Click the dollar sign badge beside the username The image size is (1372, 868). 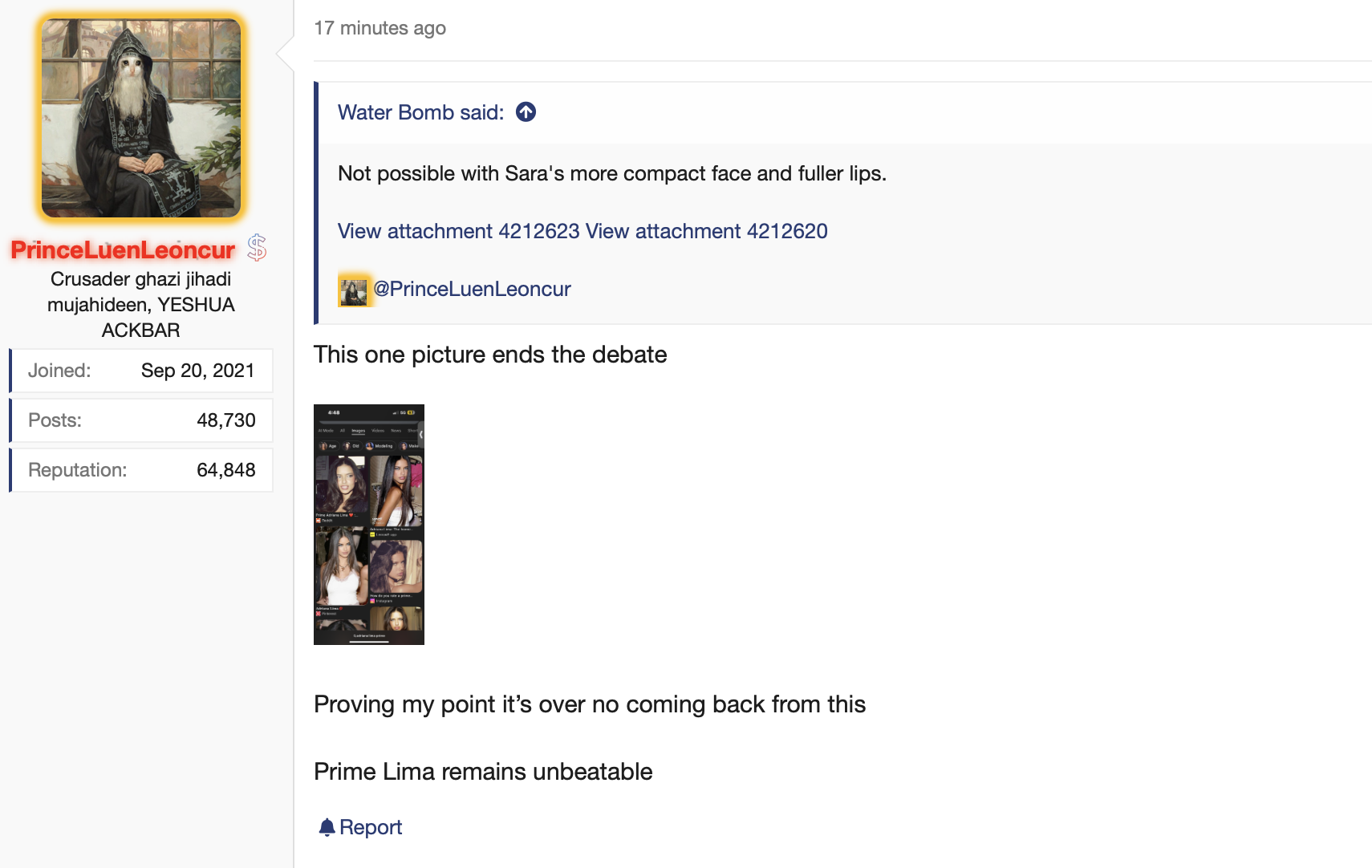(257, 248)
